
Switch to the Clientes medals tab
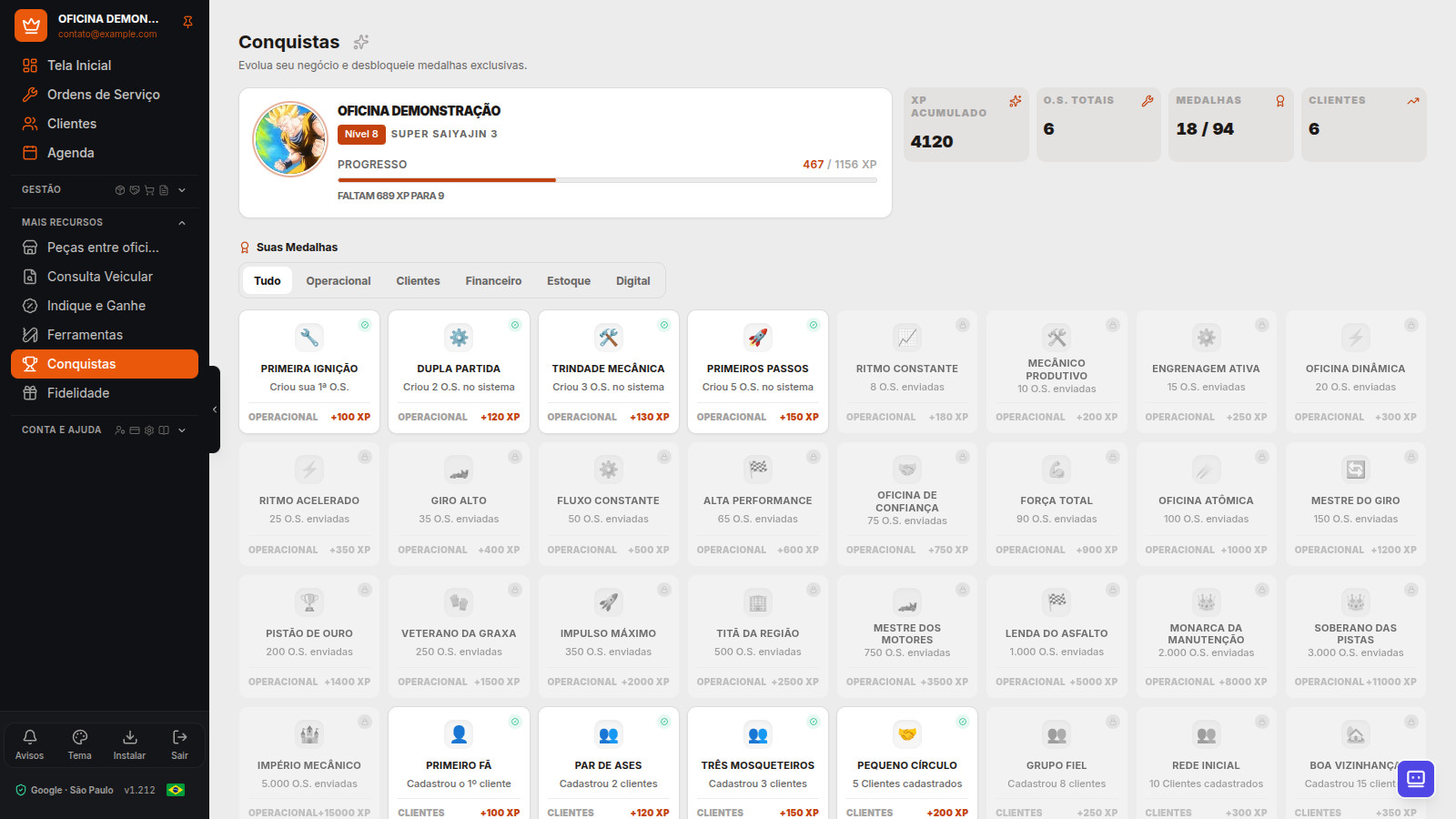[x=418, y=281]
